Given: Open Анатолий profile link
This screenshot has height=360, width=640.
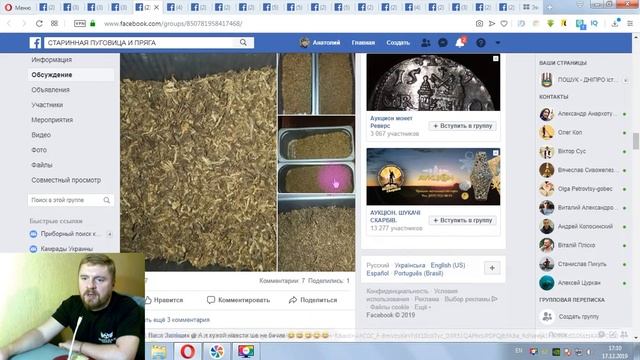Looking at the screenshot, I should click(x=320, y=42).
